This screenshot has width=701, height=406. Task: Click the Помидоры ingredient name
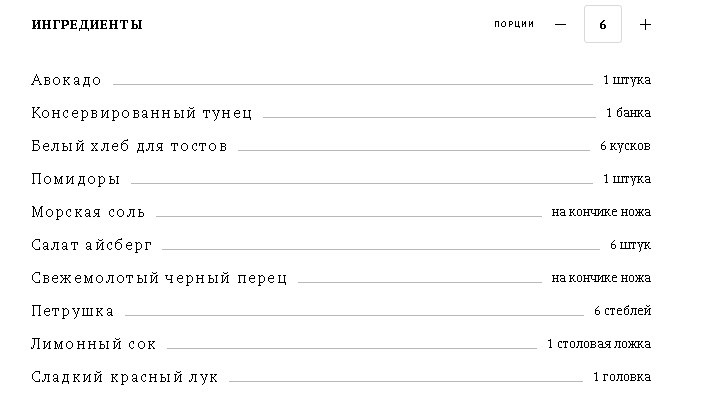76,179
